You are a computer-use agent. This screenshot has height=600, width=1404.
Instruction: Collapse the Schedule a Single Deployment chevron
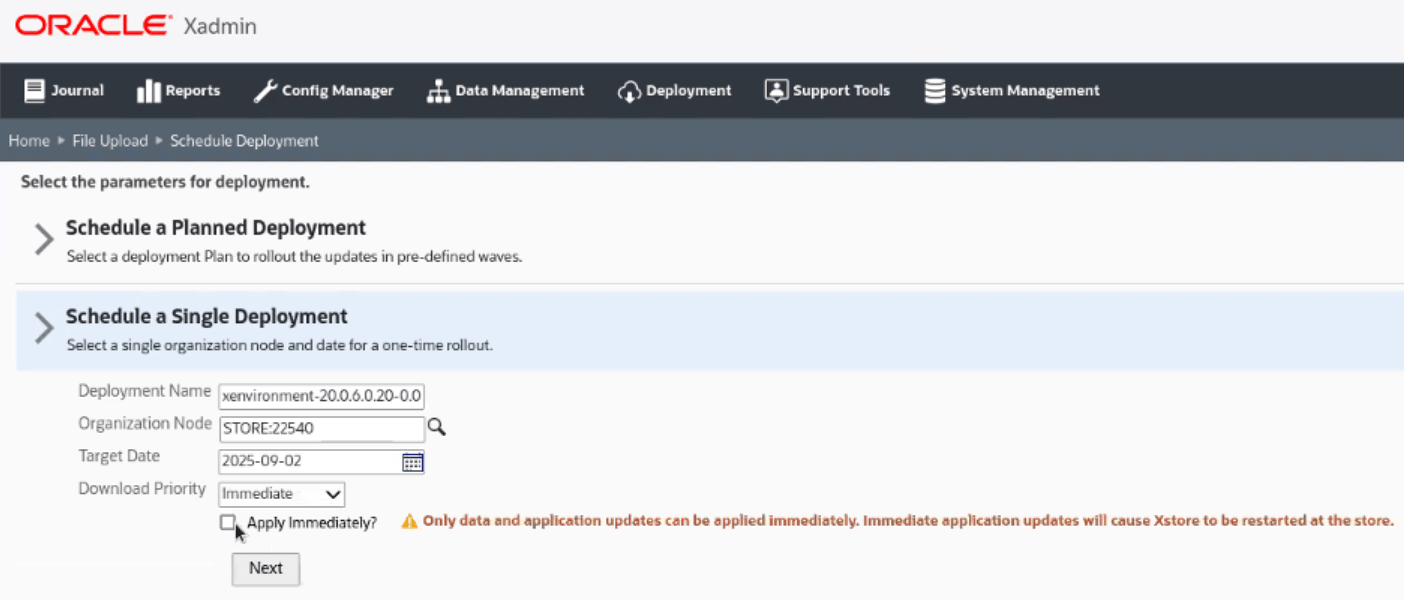coord(43,328)
